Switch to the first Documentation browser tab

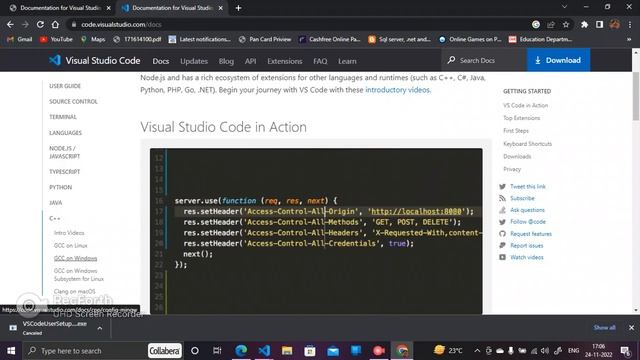coord(60,8)
